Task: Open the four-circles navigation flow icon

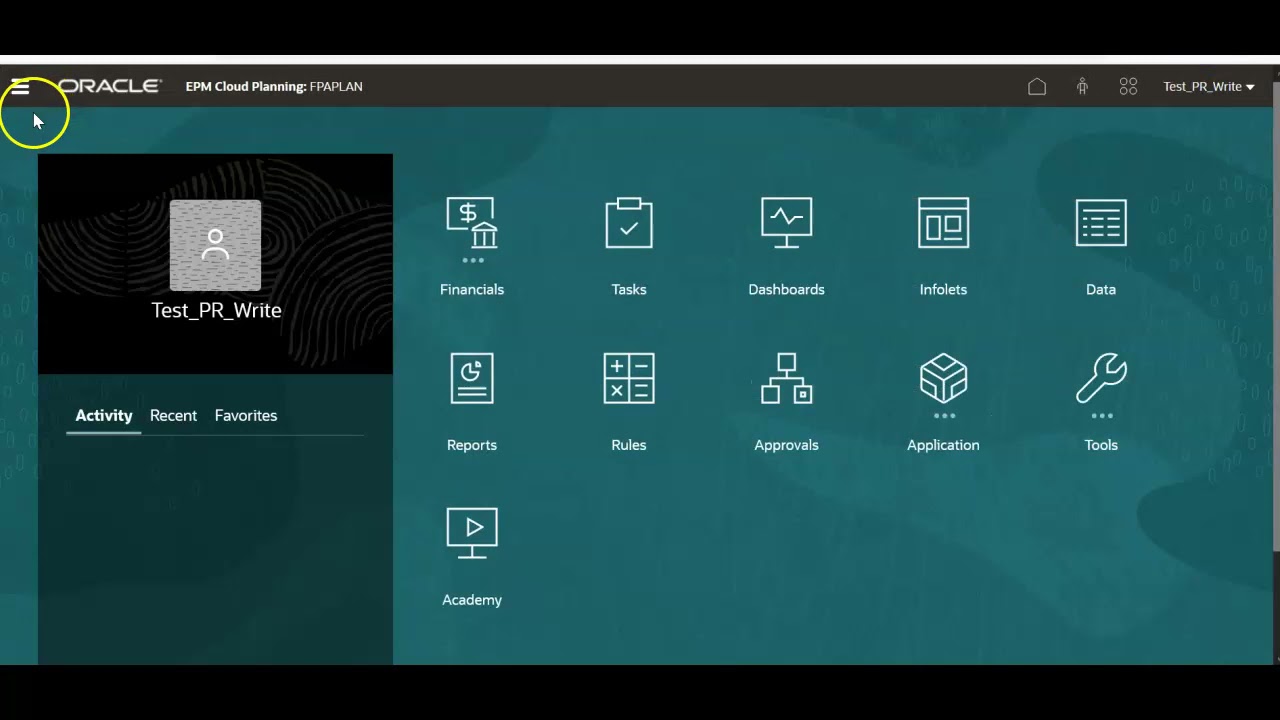Action: tap(1128, 87)
